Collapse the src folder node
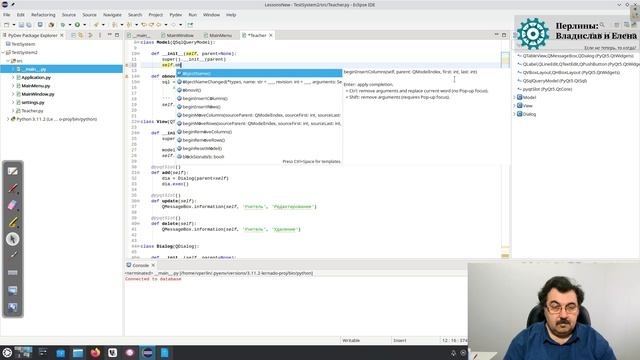The image size is (640, 360). click(8, 61)
